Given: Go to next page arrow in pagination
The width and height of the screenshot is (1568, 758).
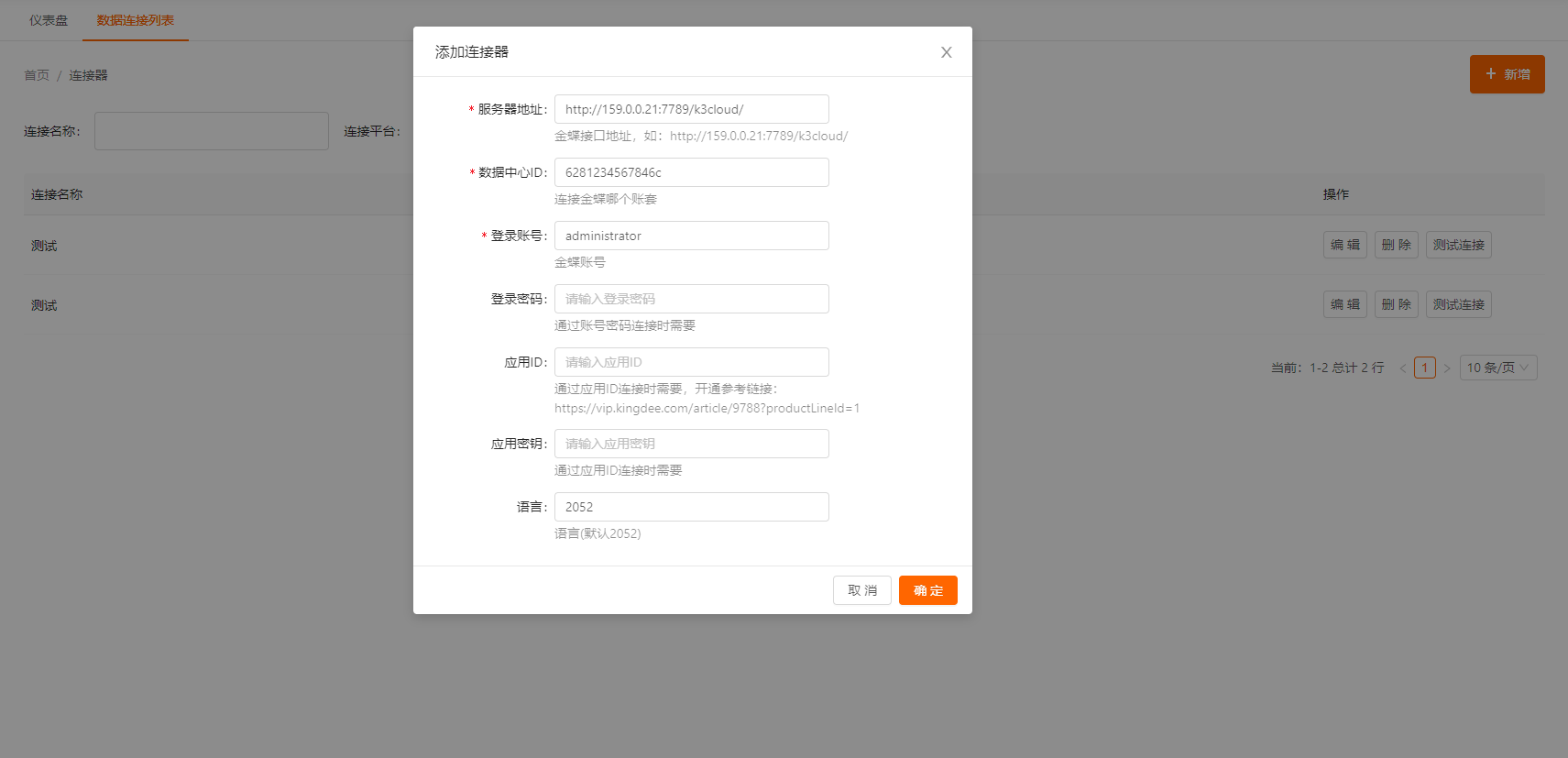Looking at the screenshot, I should 1447,368.
